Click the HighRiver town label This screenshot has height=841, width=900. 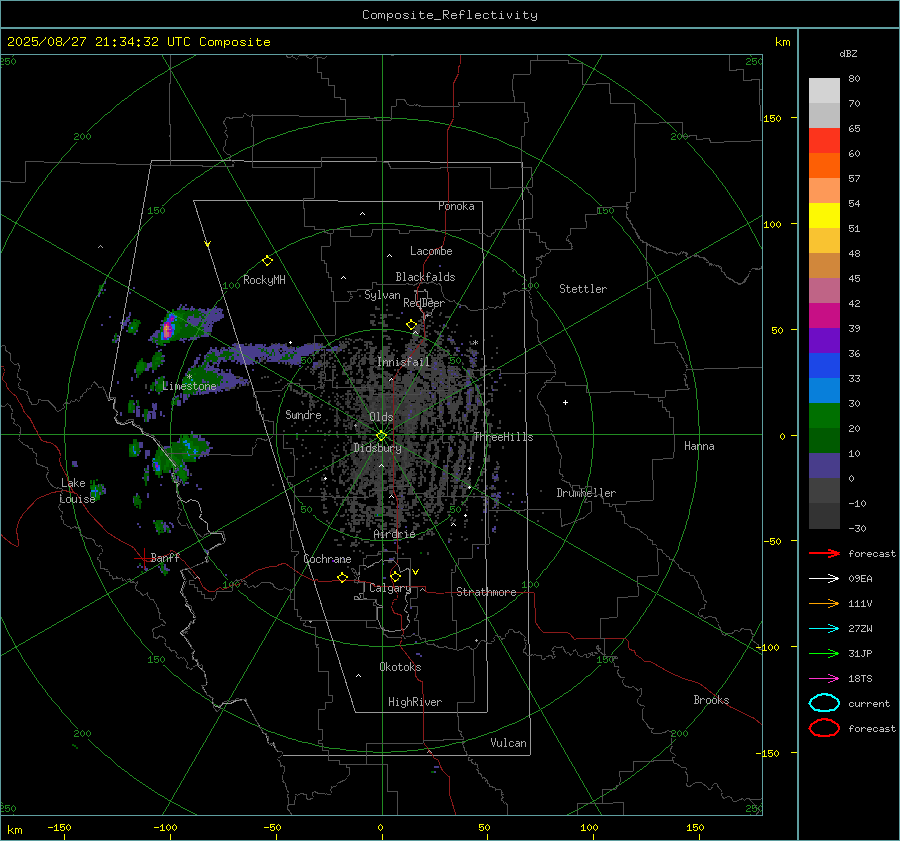tap(415, 702)
